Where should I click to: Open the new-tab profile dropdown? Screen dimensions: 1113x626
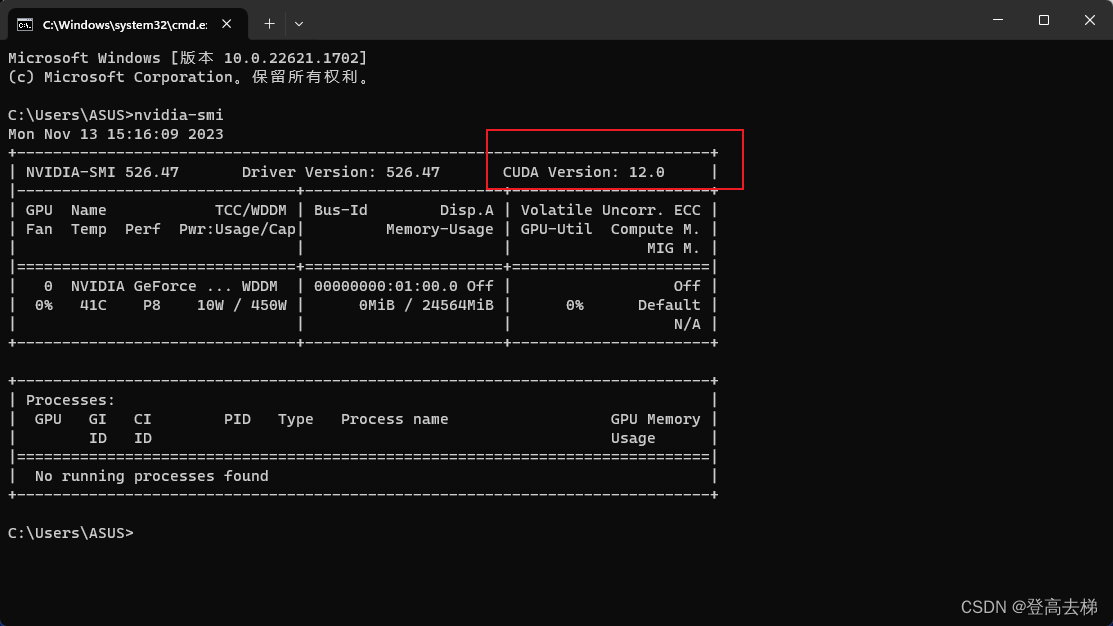point(299,24)
